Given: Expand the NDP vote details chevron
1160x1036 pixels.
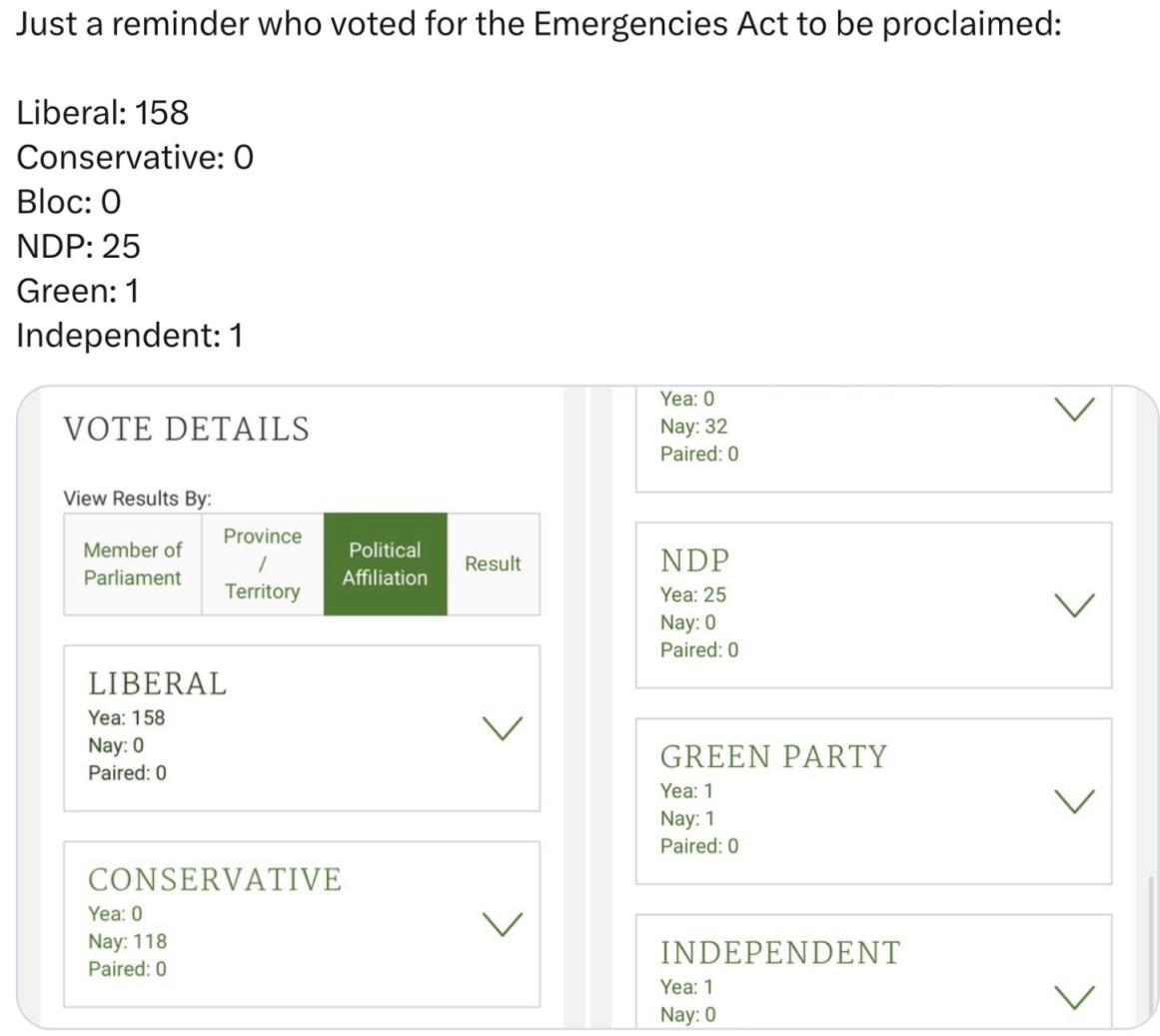Looking at the screenshot, I should click(1075, 604).
